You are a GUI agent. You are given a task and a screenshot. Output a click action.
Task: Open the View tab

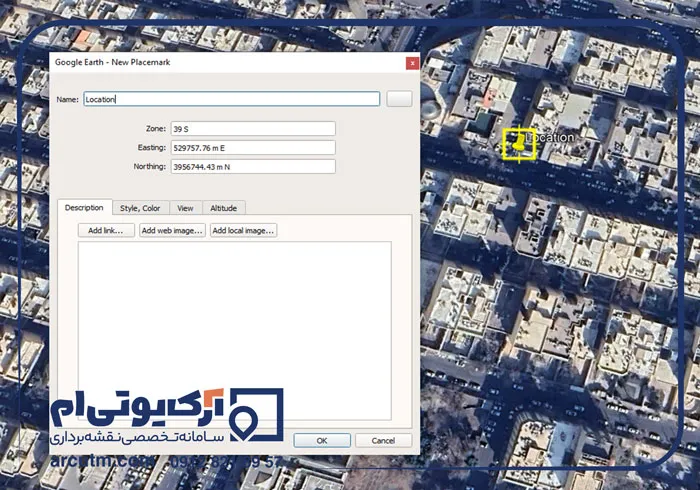click(x=185, y=208)
